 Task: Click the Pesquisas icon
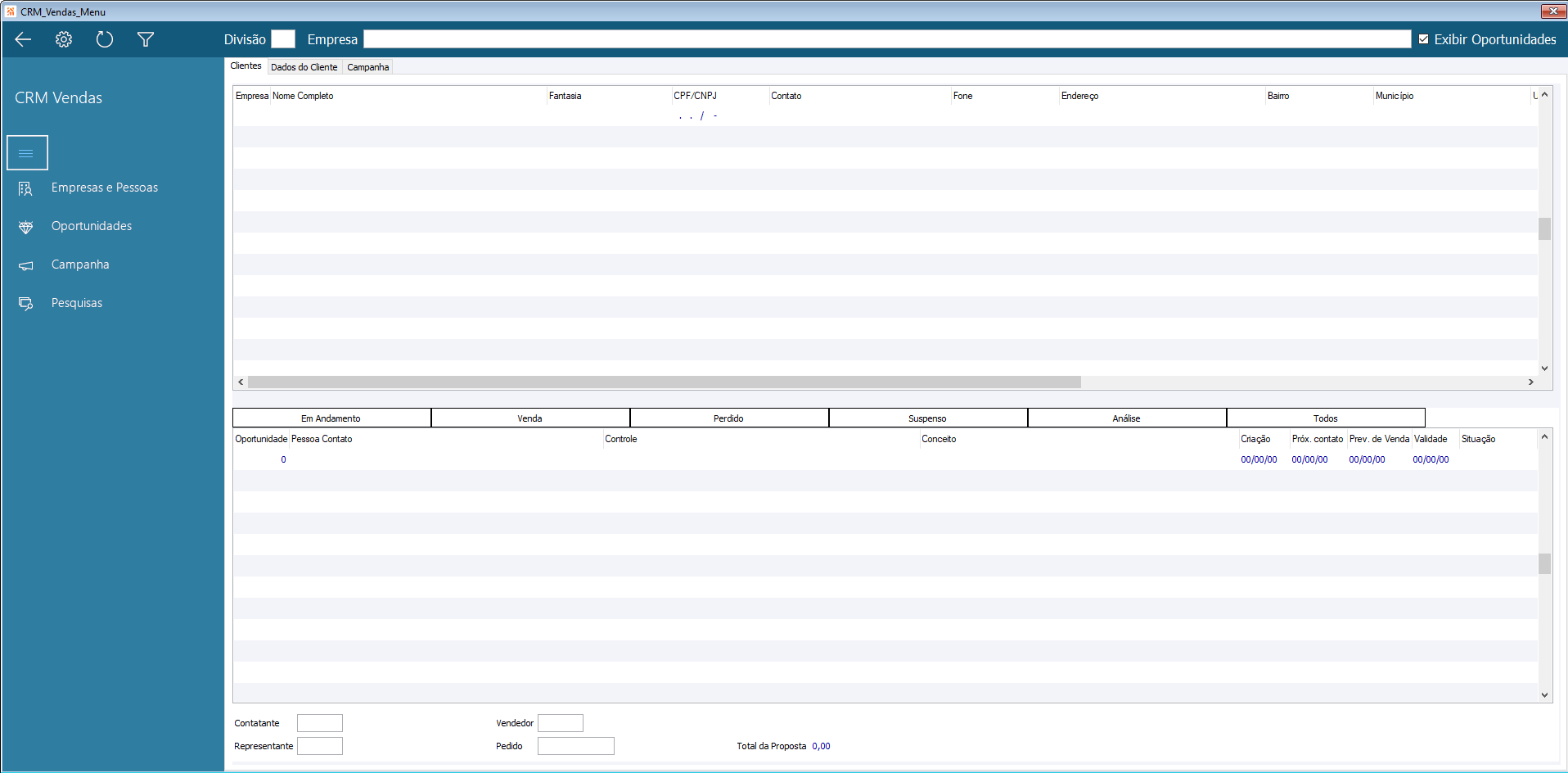(x=26, y=304)
